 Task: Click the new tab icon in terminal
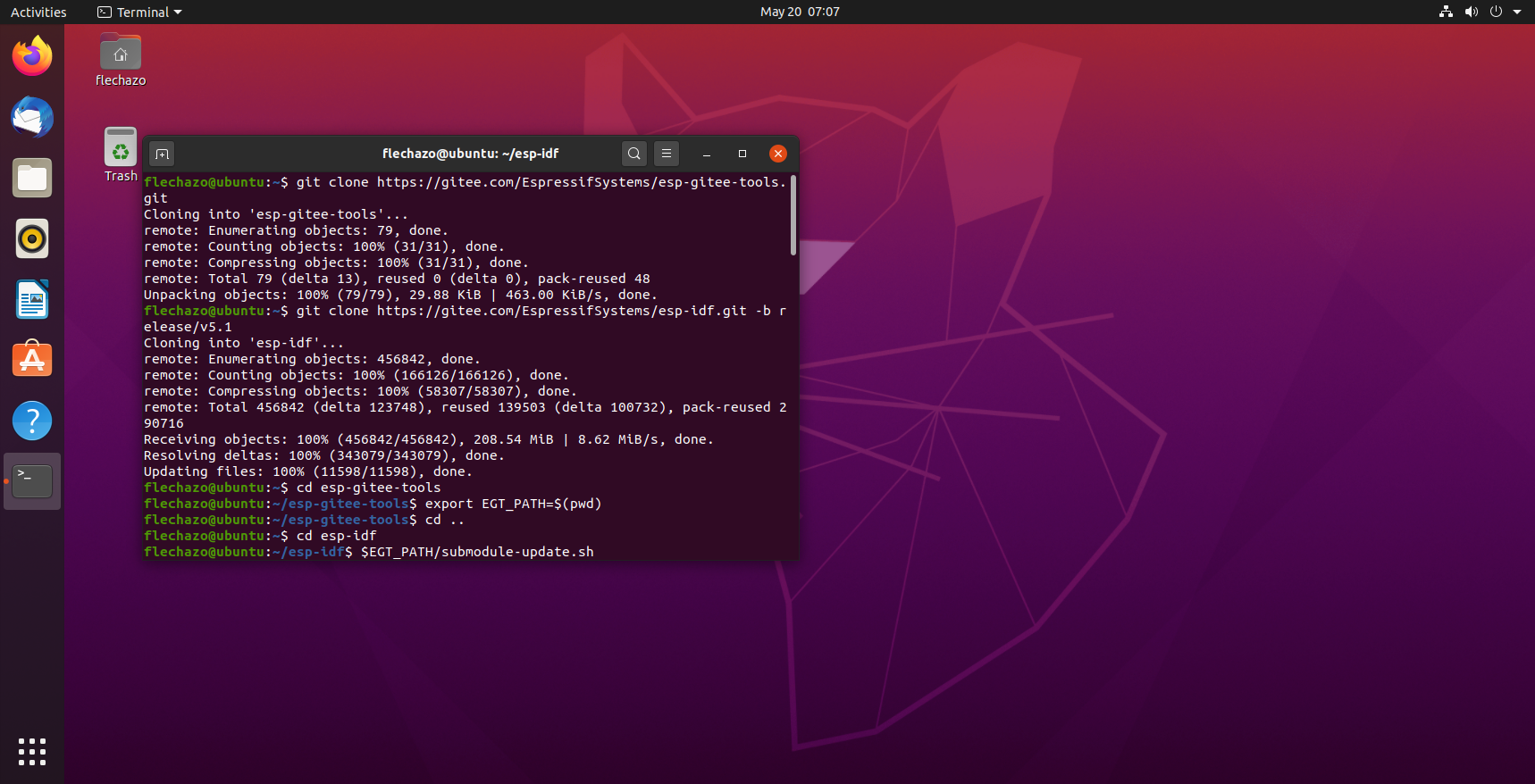pyautogui.click(x=162, y=154)
